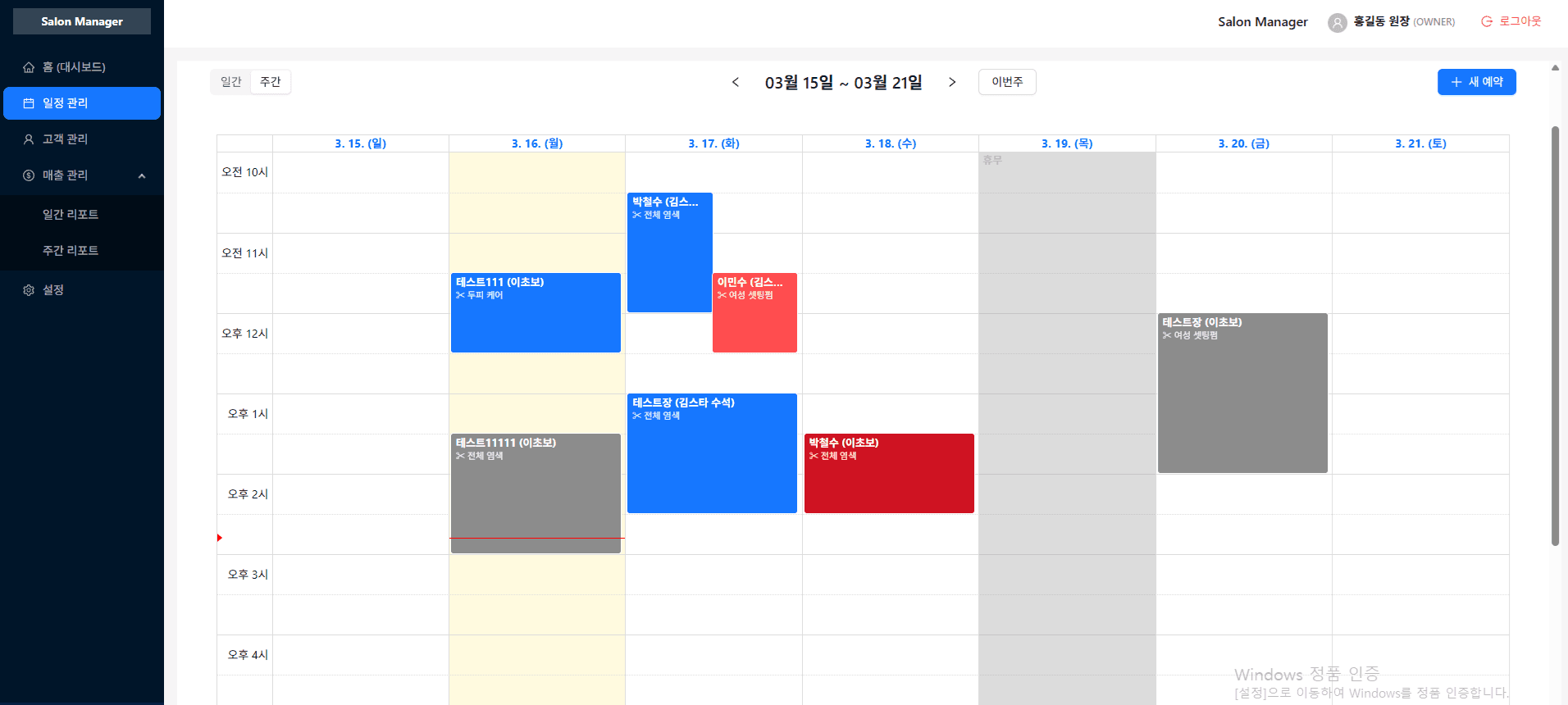Click the gear icon for 설정
Screen dimensions: 1568x705
click(29, 290)
